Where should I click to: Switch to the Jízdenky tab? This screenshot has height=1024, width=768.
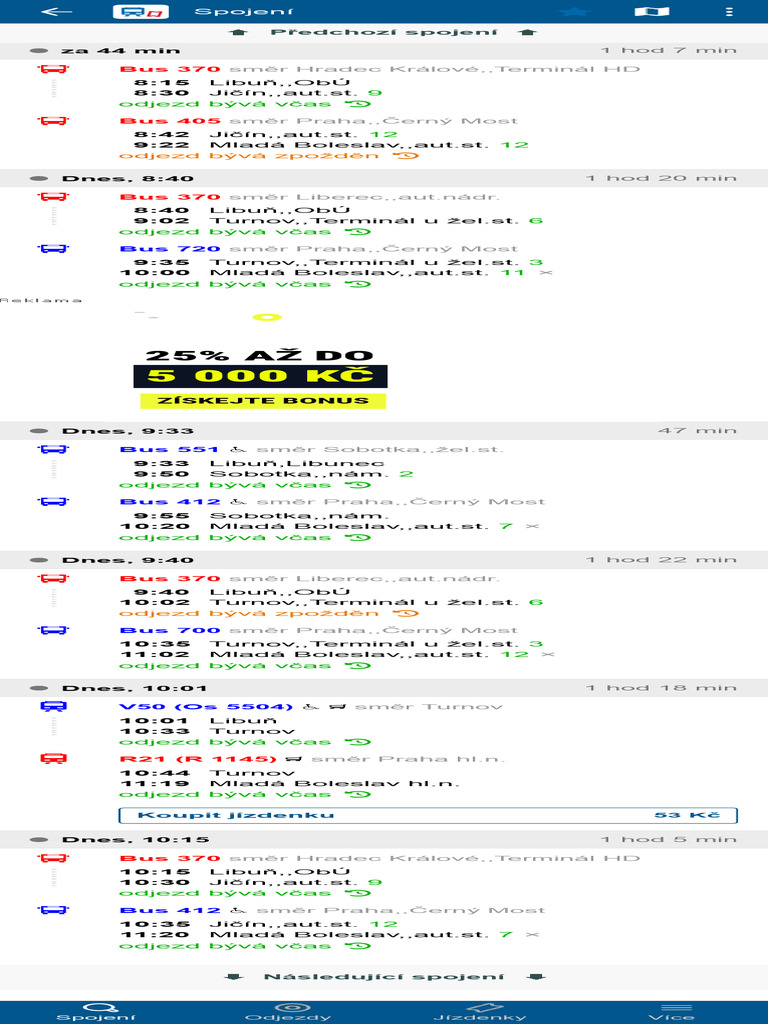click(x=480, y=1012)
